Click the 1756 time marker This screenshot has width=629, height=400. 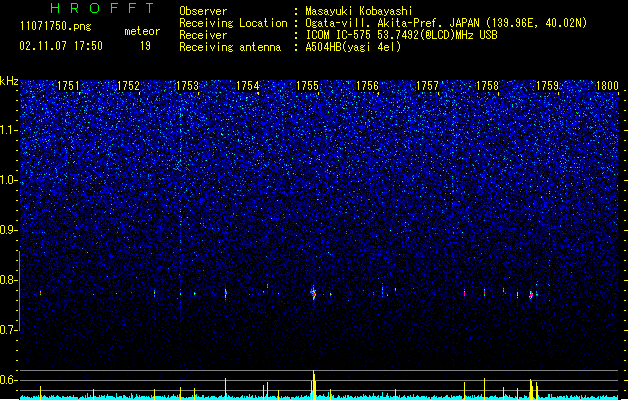(x=367, y=86)
